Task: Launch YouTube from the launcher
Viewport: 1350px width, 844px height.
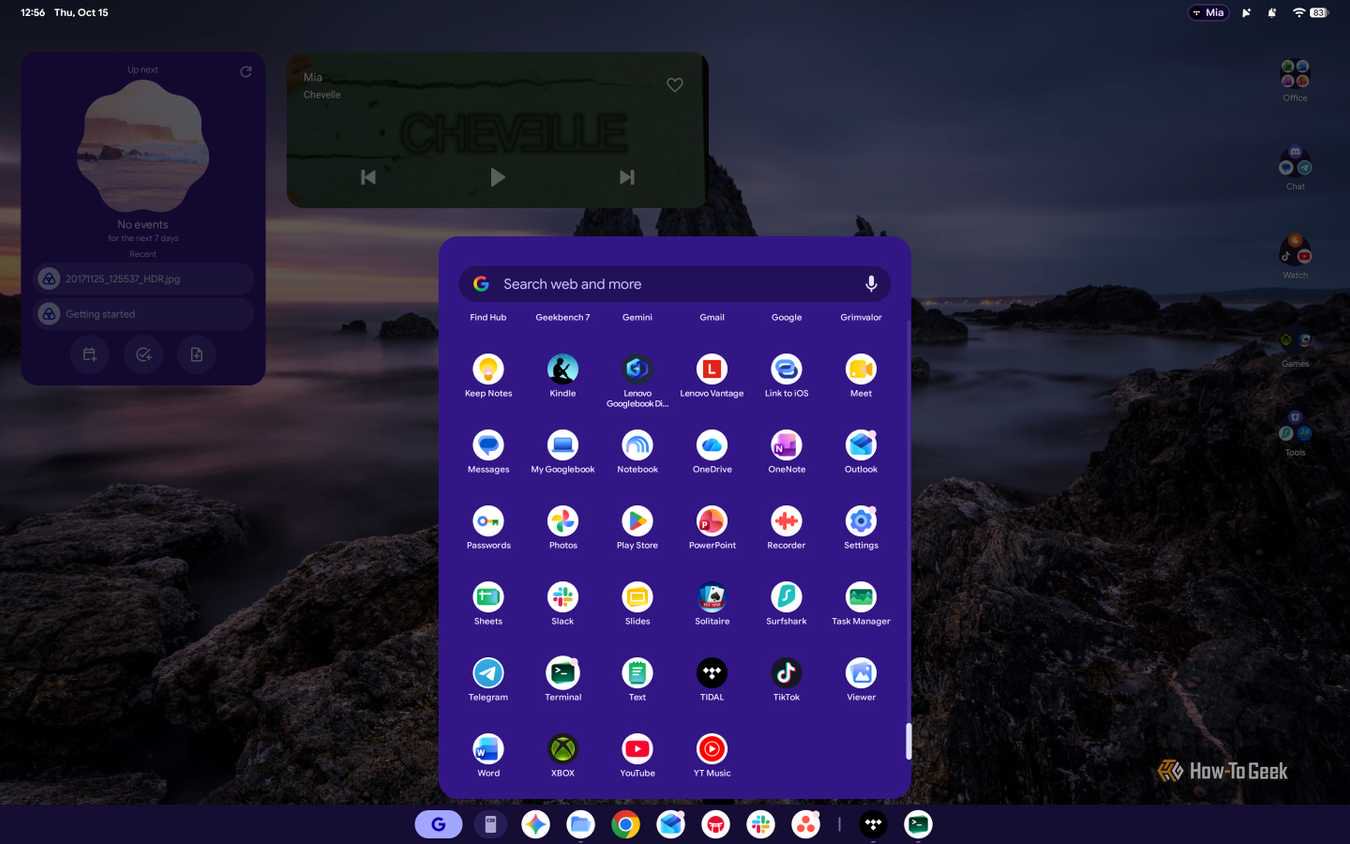Action: pyautogui.click(x=637, y=749)
